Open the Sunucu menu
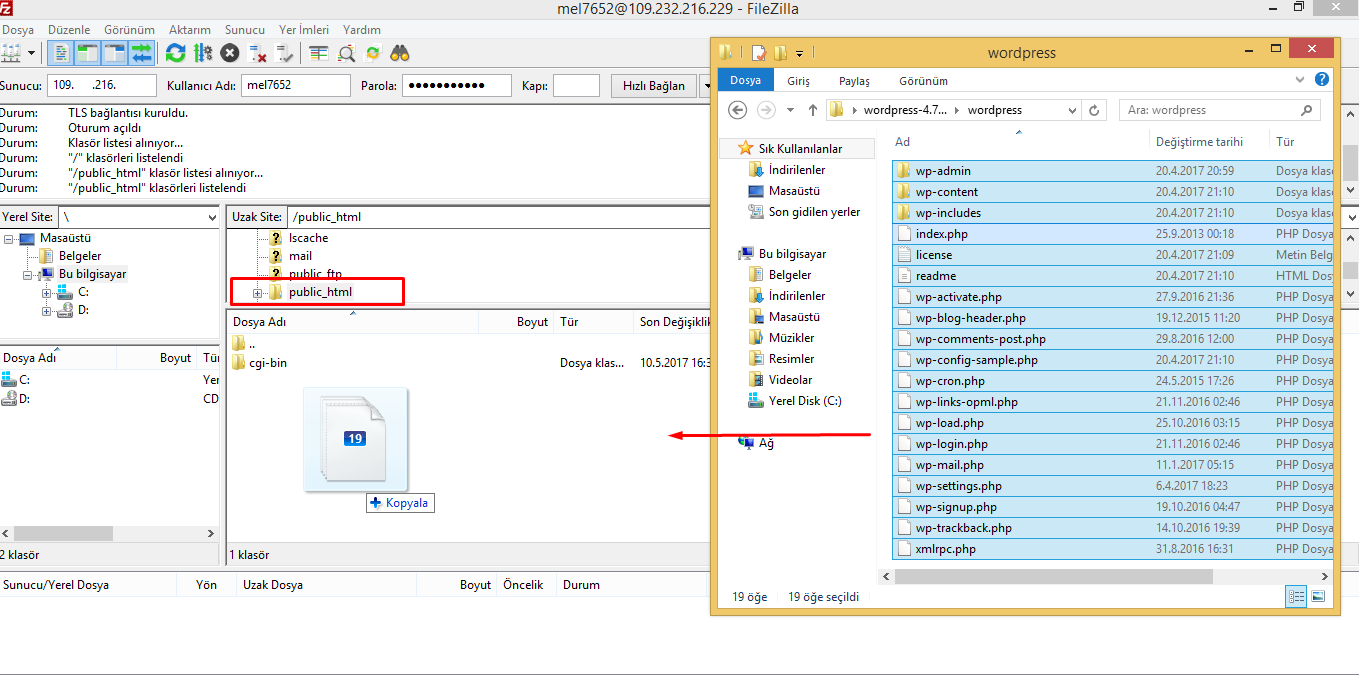 pyautogui.click(x=244, y=30)
